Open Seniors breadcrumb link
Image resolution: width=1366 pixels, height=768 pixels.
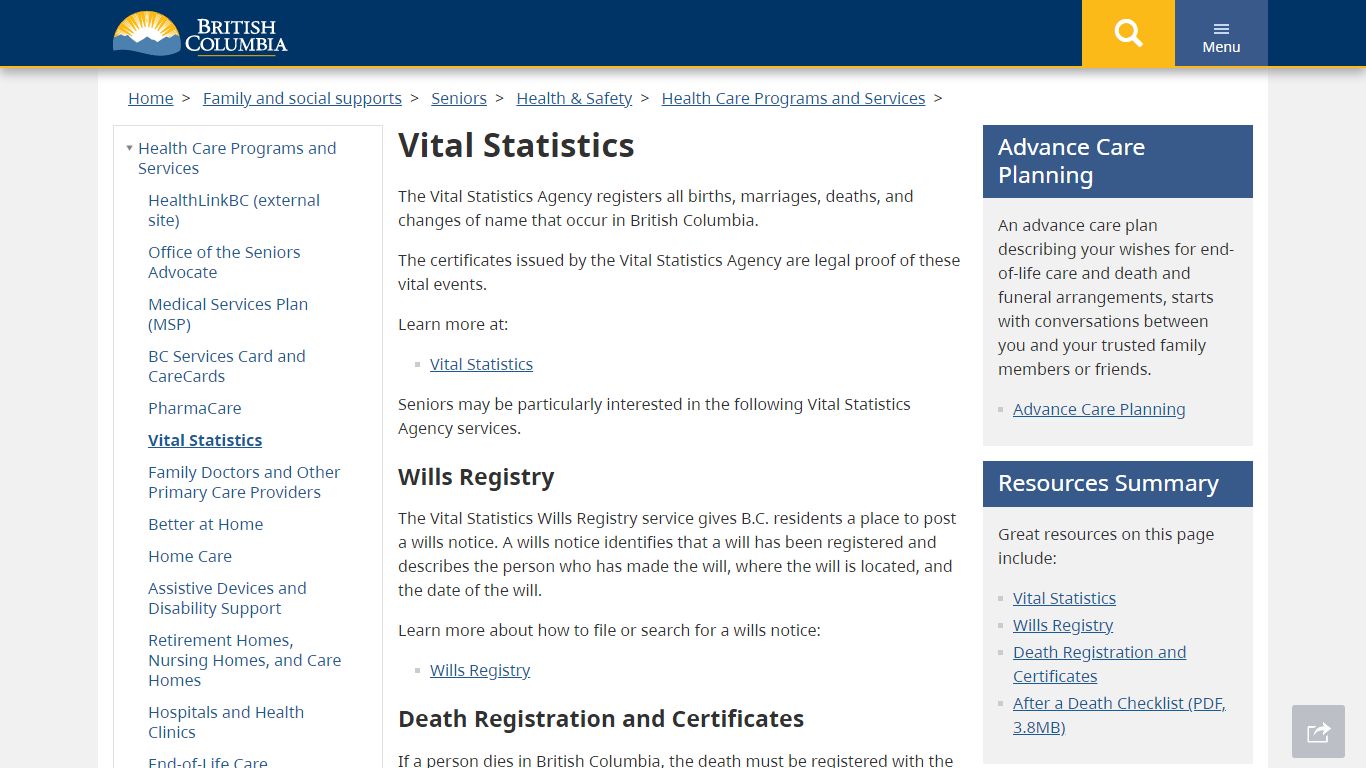click(x=459, y=98)
